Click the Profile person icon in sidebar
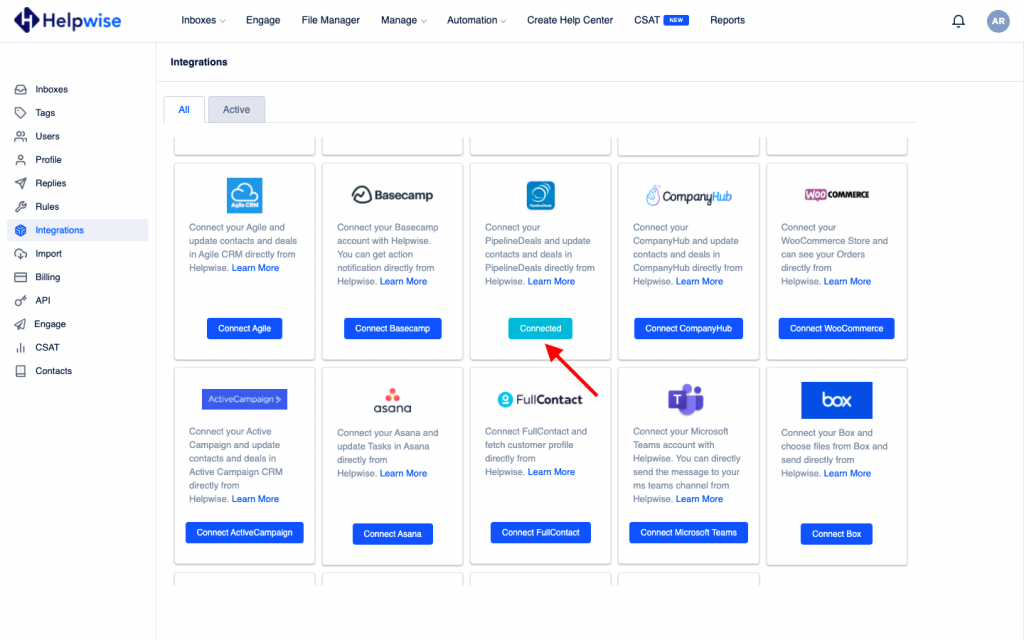Screen dimensions: 1024x640 (21, 160)
